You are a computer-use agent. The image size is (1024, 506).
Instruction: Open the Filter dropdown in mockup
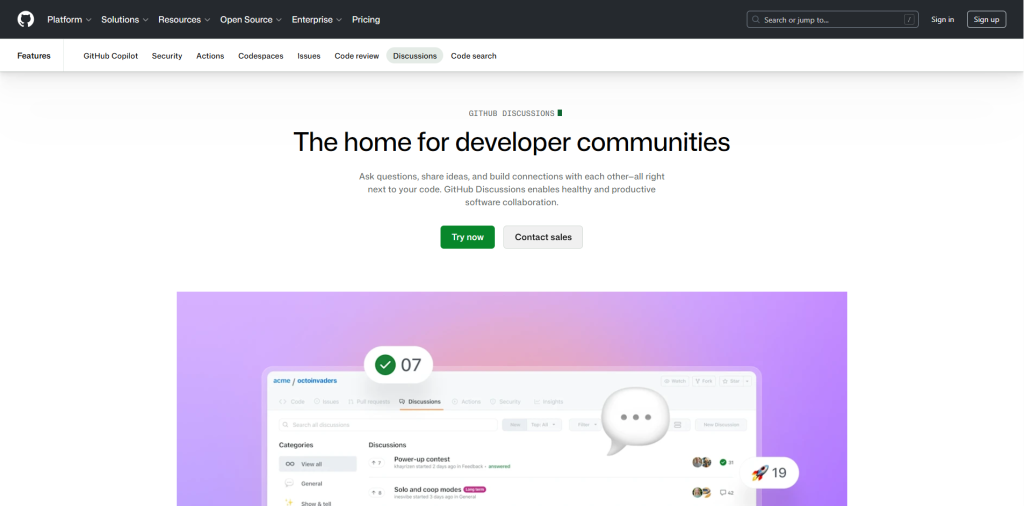(x=584, y=424)
